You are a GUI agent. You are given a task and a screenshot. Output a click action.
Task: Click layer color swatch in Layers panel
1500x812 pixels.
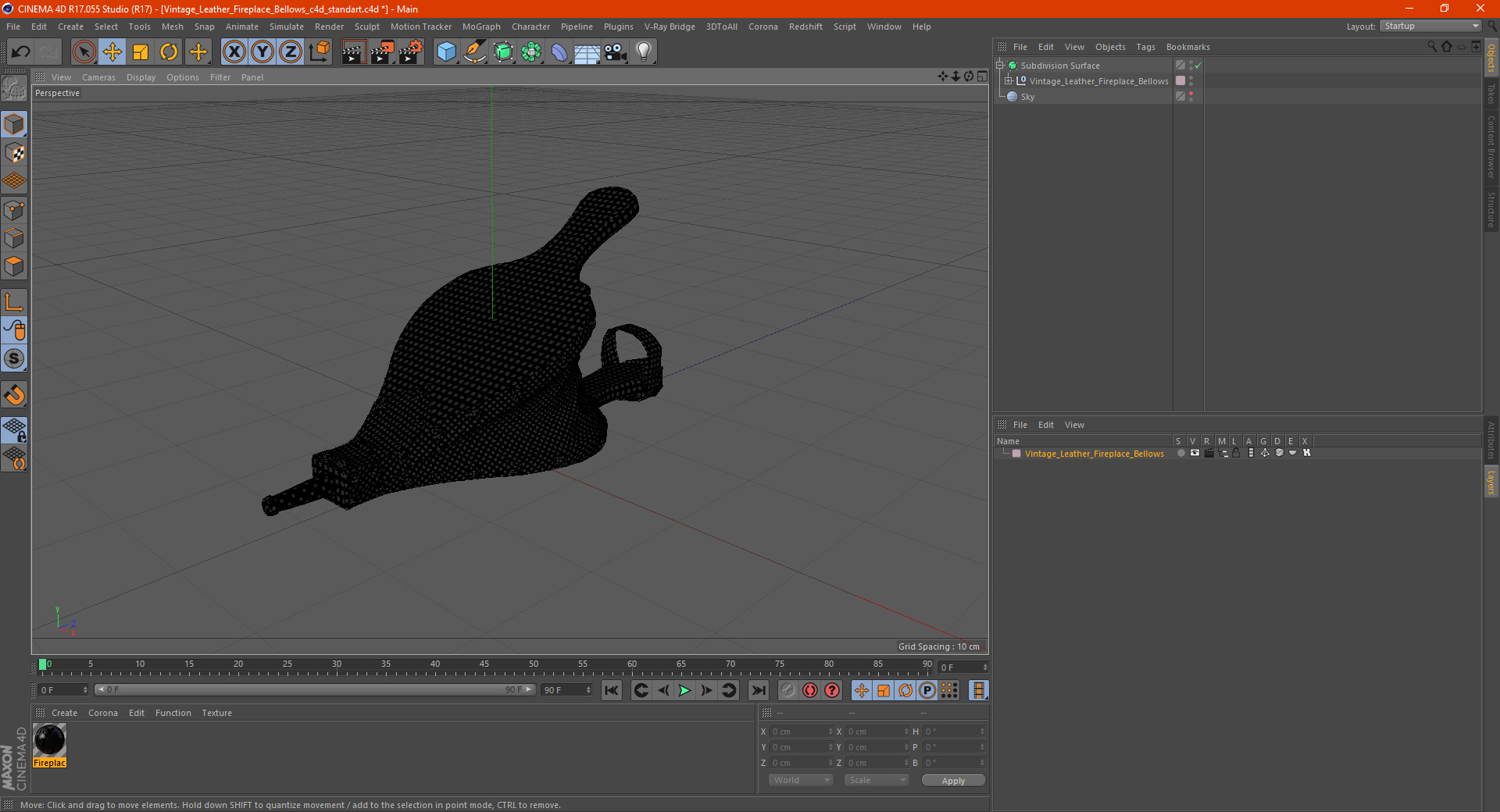[x=1016, y=454]
